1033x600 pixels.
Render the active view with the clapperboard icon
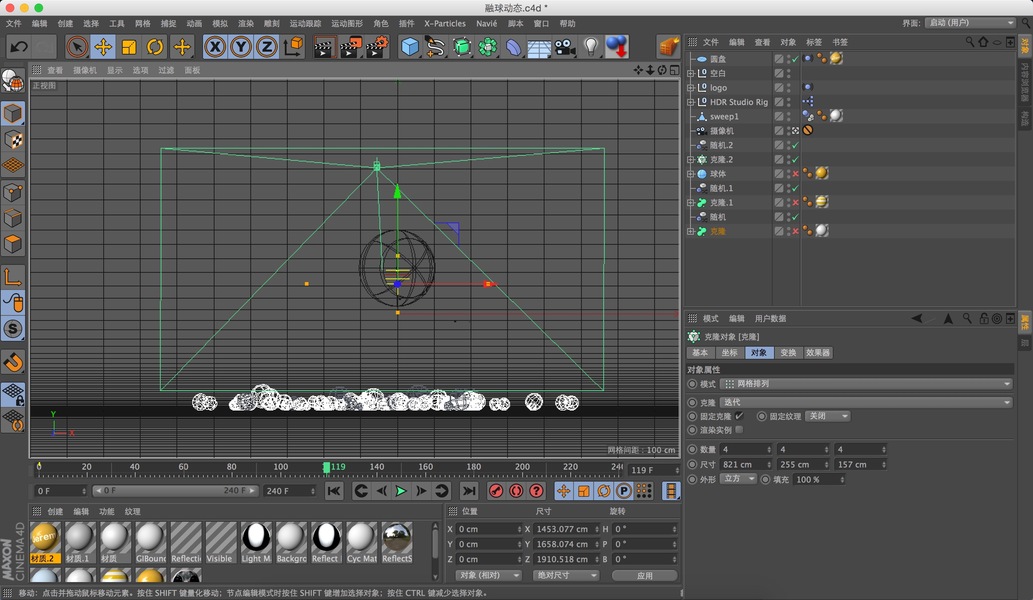click(x=323, y=47)
